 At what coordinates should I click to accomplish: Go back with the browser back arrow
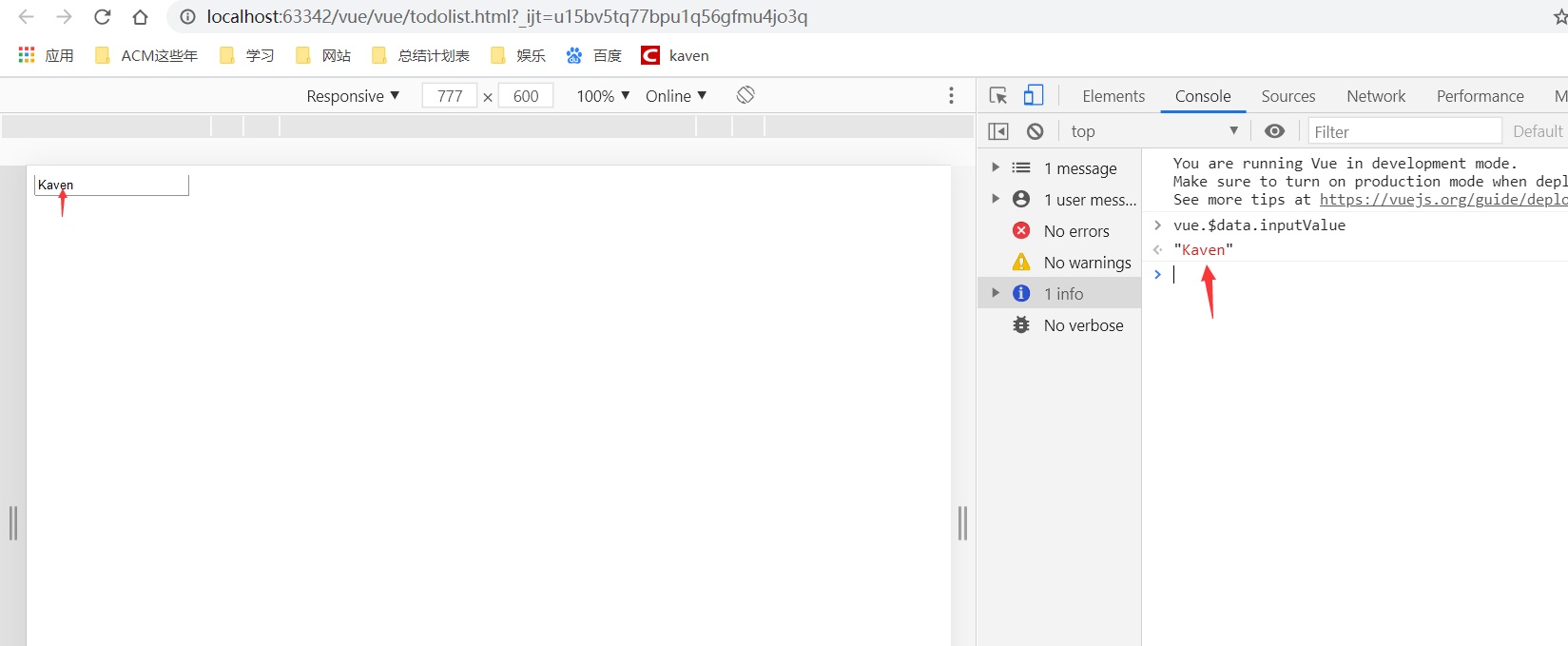(x=27, y=17)
